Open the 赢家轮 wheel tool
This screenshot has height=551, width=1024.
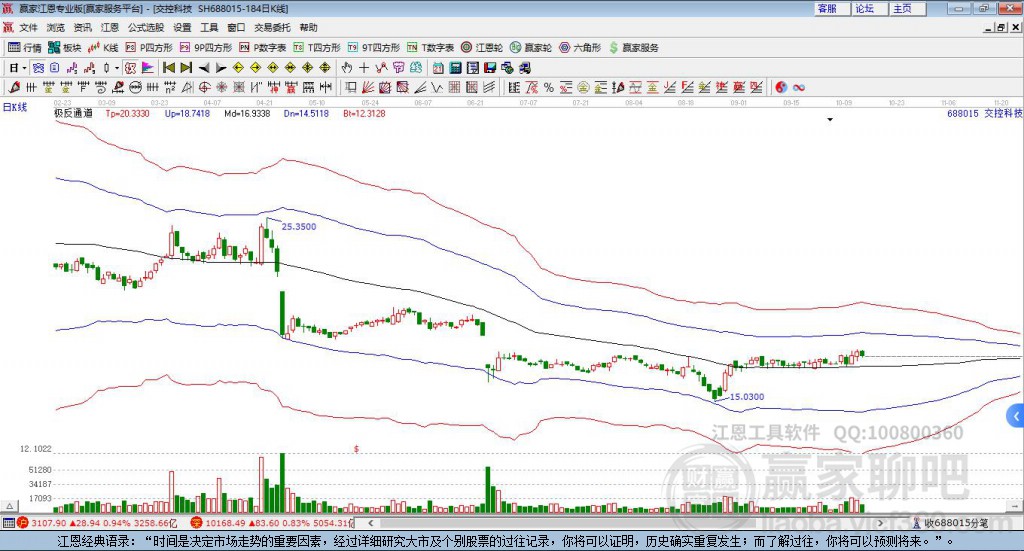click(x=531, y=48)
